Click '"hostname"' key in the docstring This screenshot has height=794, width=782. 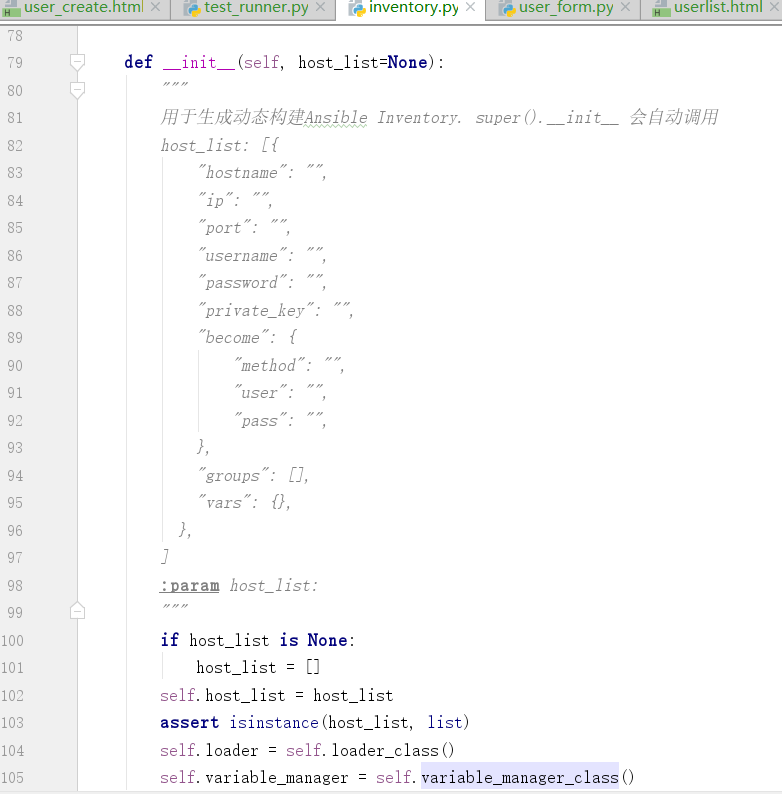242,173
